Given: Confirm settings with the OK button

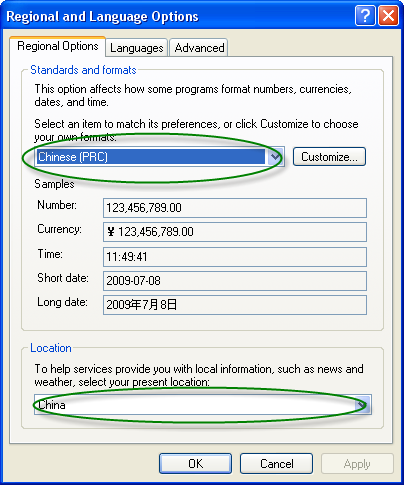Looking at the screenshot, I should pos(195,463).
